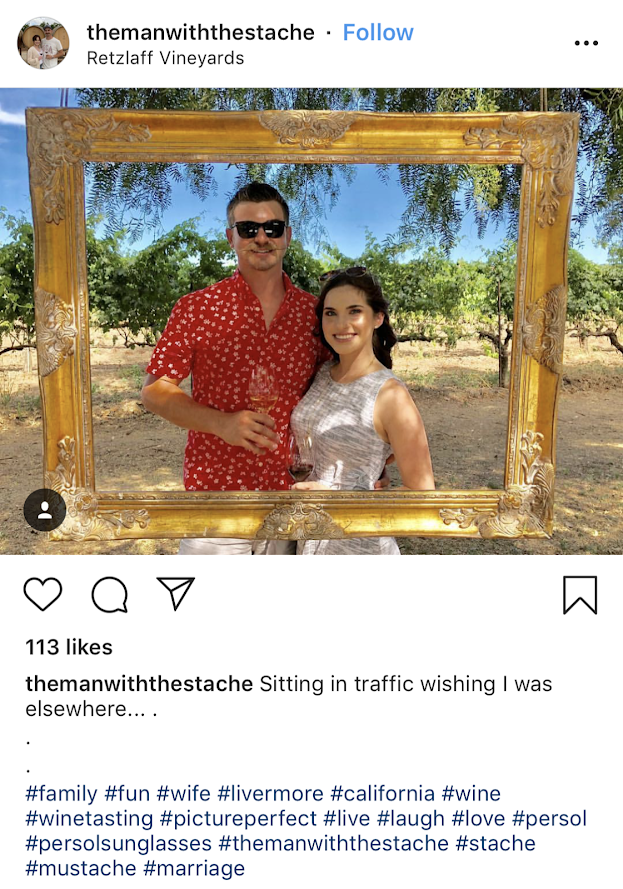Open the #persolsunglasses hashtag
The height and width of the screenshot is (889, 623).
pos(118,843)
